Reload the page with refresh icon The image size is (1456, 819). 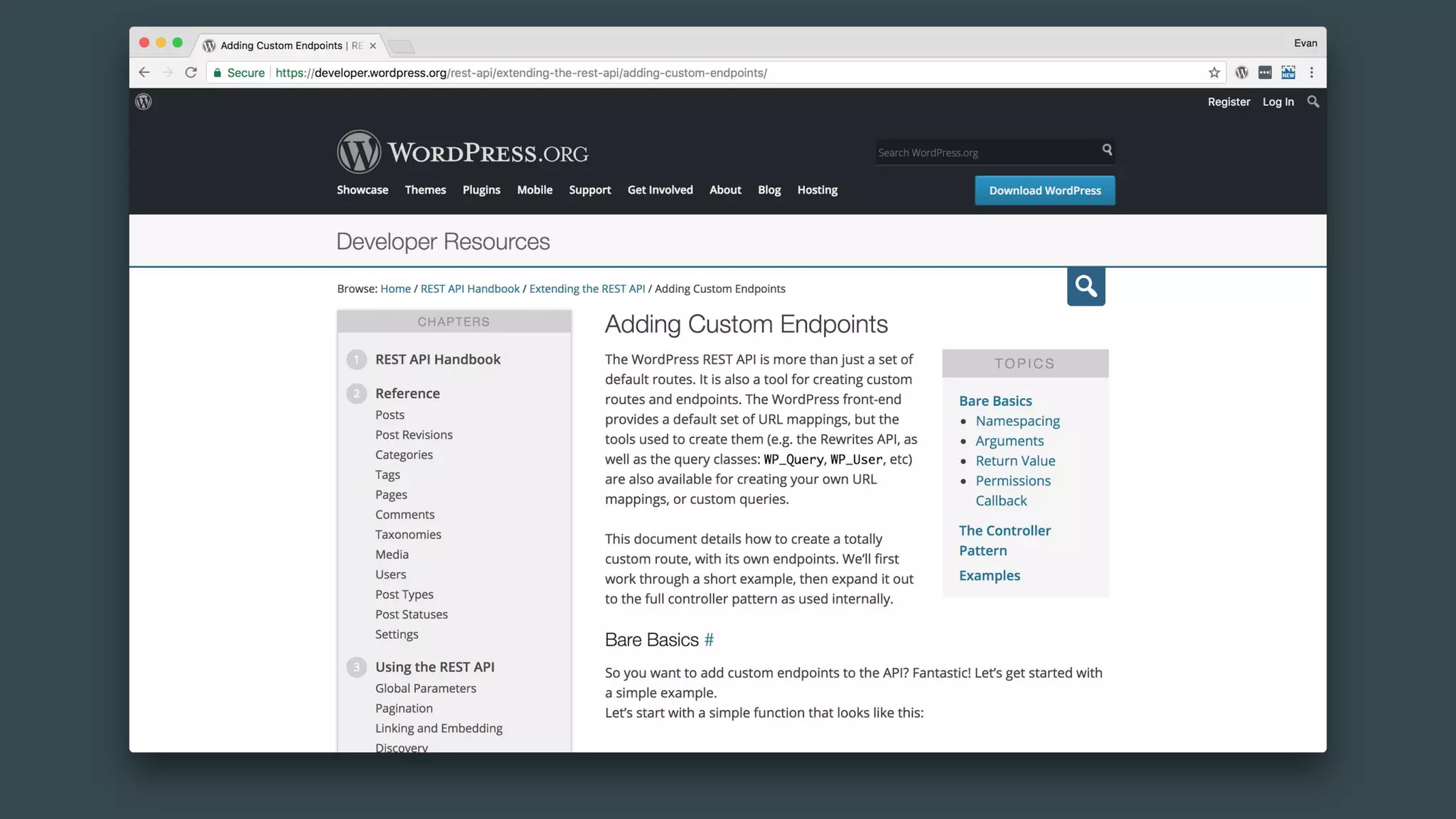coord(191,73)
